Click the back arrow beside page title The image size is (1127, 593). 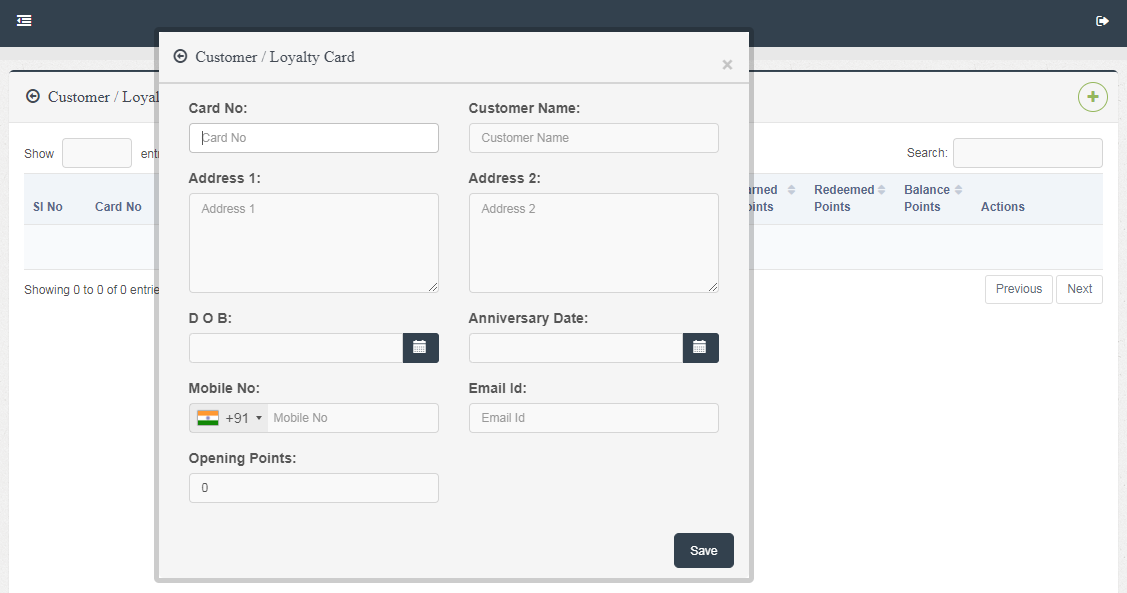(33, 97)
